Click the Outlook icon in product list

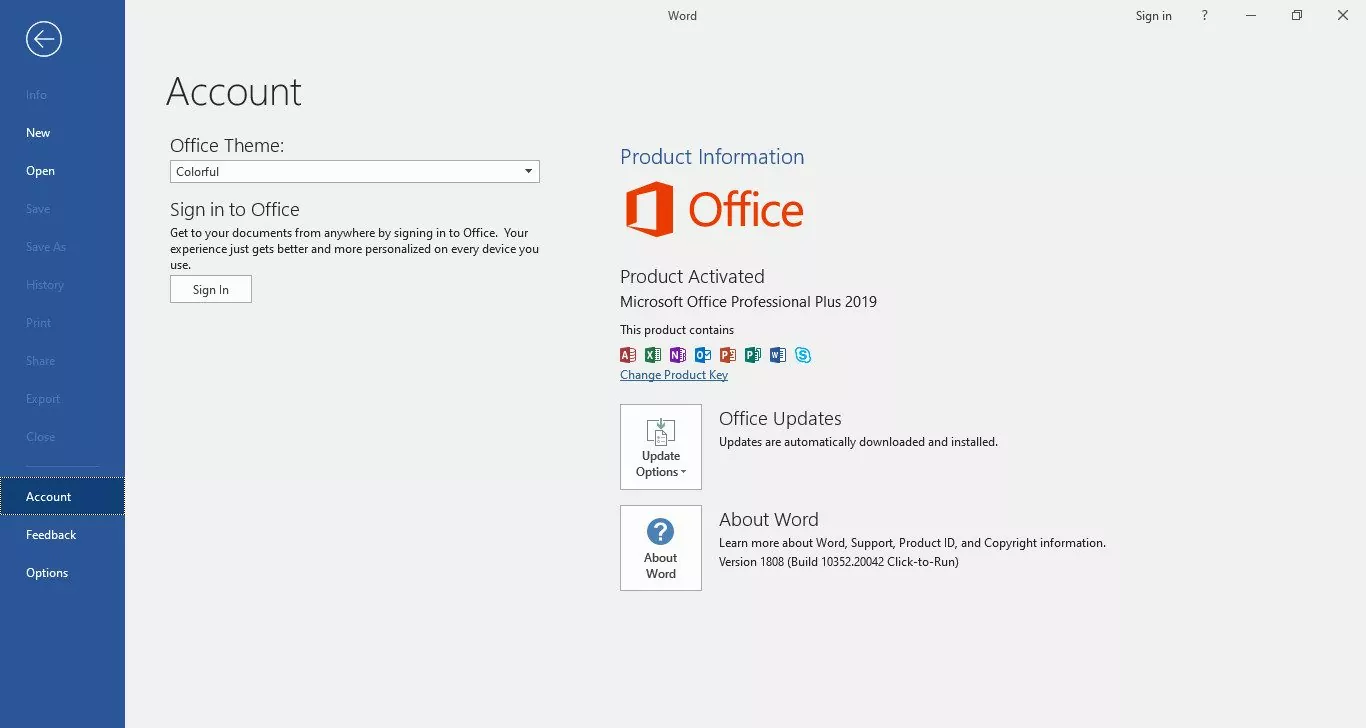[x=703, y=355]
